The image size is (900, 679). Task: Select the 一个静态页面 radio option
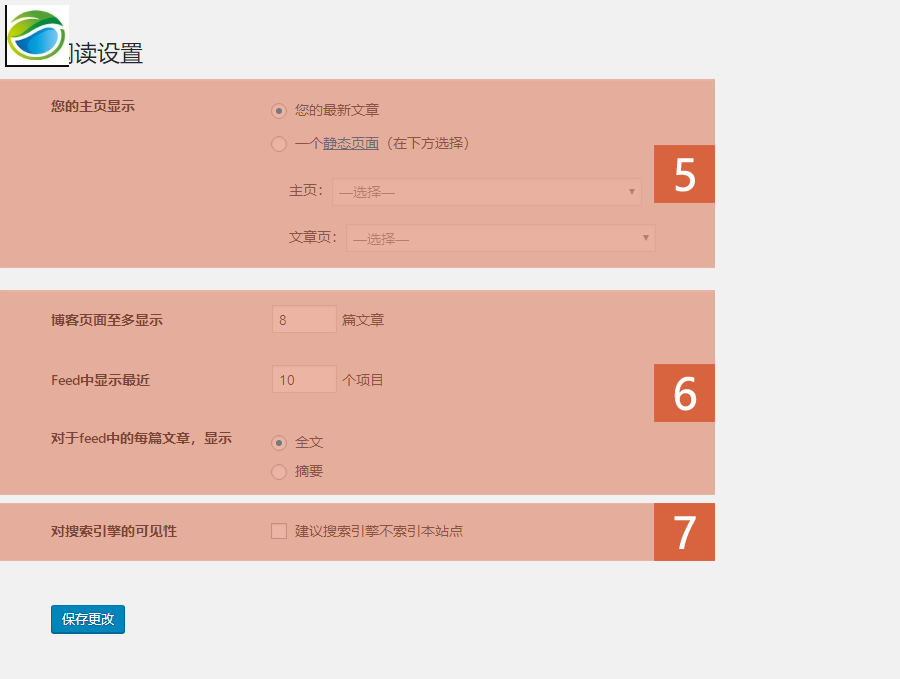279,144
